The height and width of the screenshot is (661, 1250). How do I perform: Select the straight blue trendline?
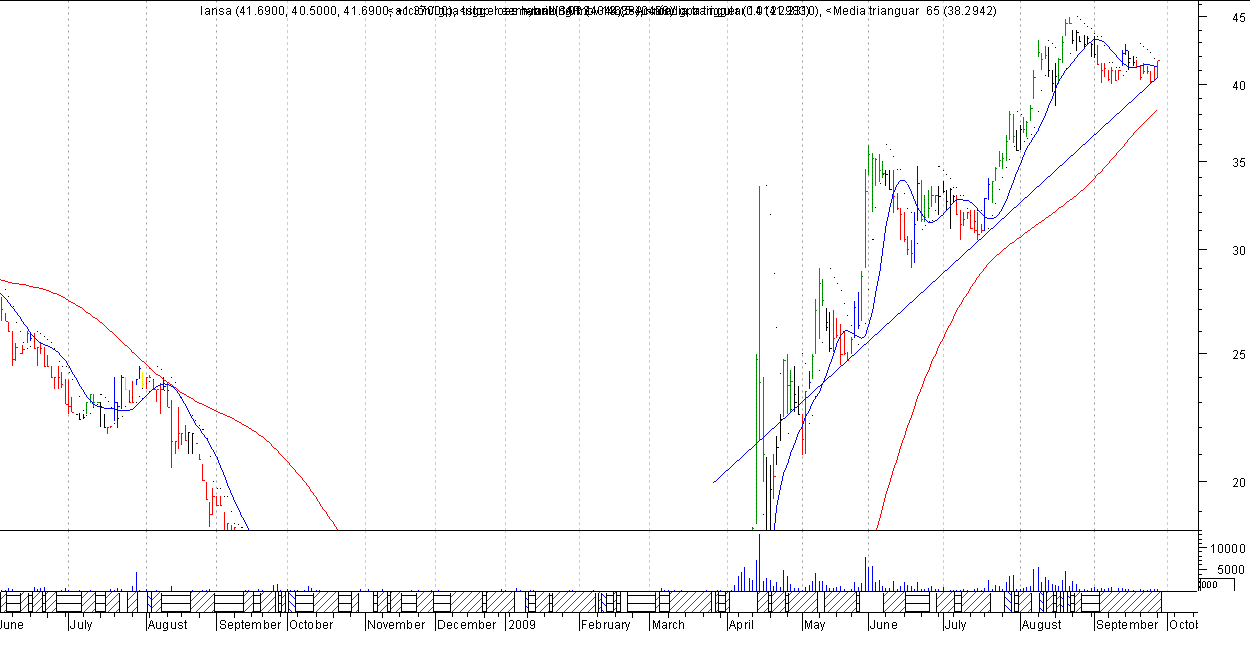[935, 281]
